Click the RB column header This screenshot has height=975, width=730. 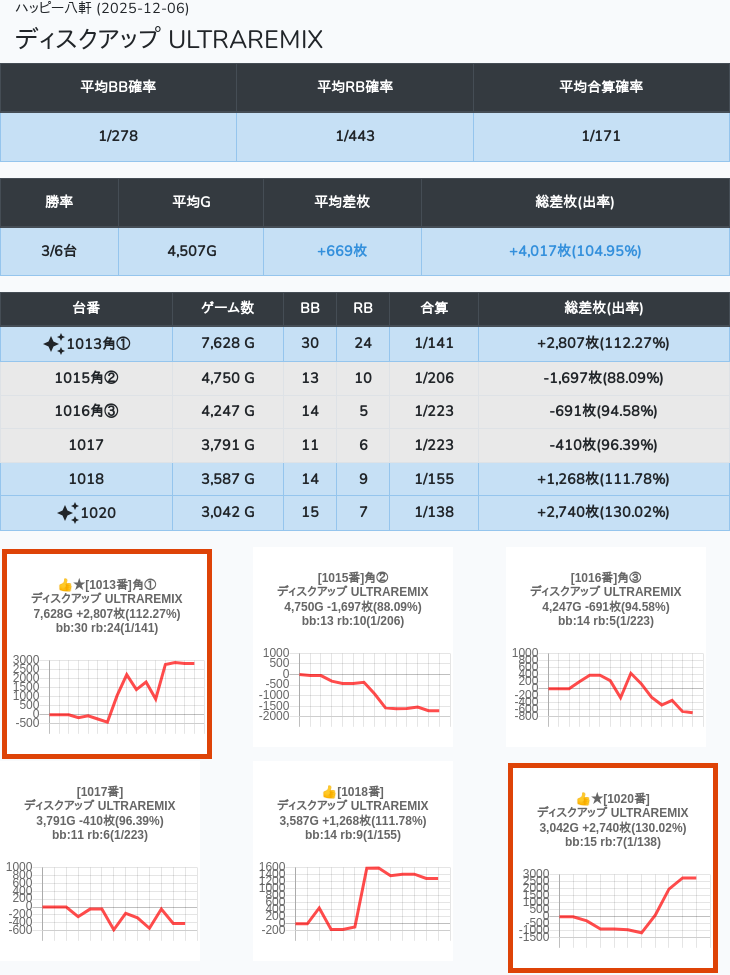363,309
